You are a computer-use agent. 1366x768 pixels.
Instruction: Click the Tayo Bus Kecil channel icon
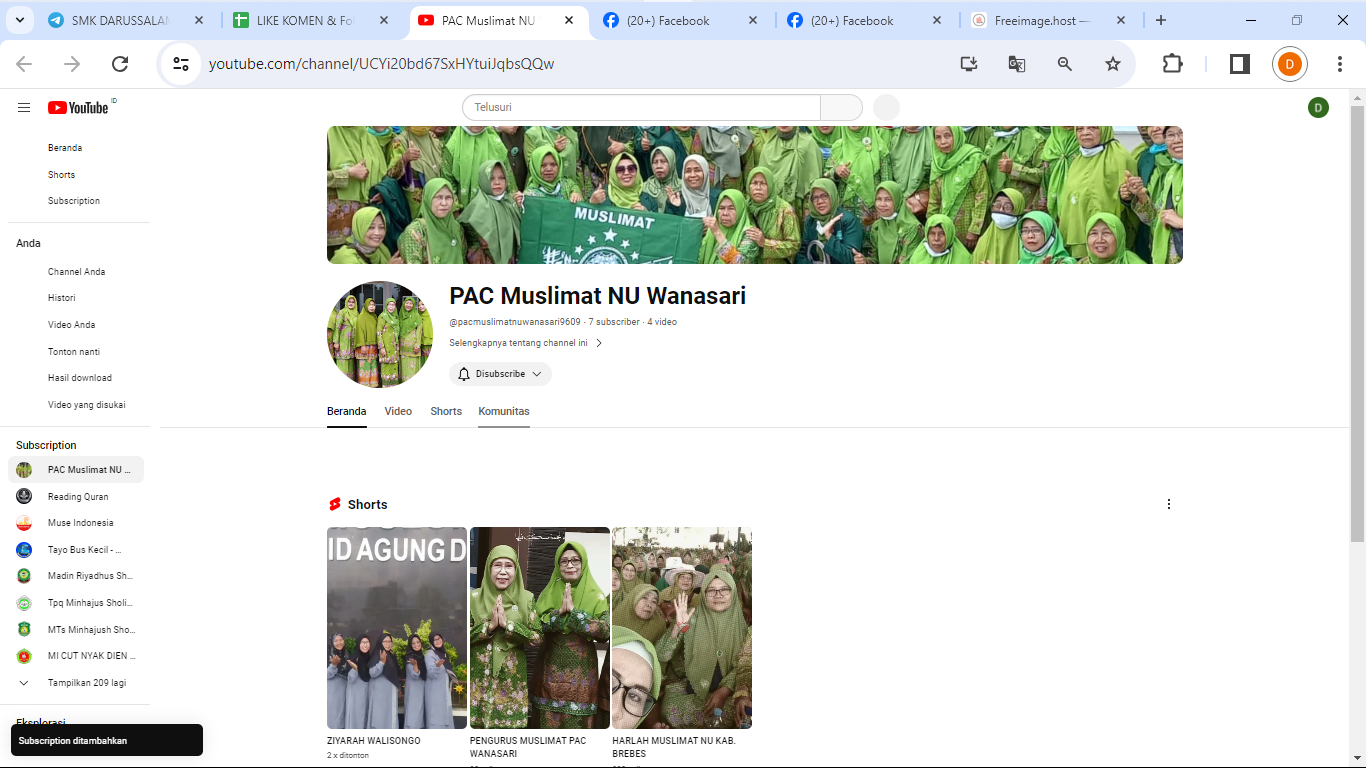[24, 550]
